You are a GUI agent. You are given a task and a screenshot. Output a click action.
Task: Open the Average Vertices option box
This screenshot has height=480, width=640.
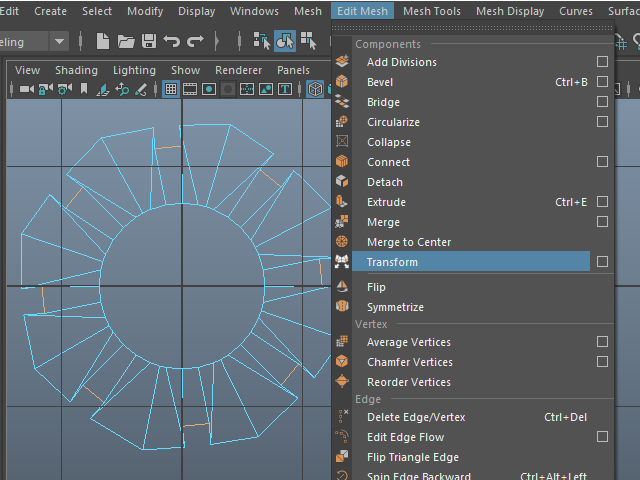click(602, 342)
